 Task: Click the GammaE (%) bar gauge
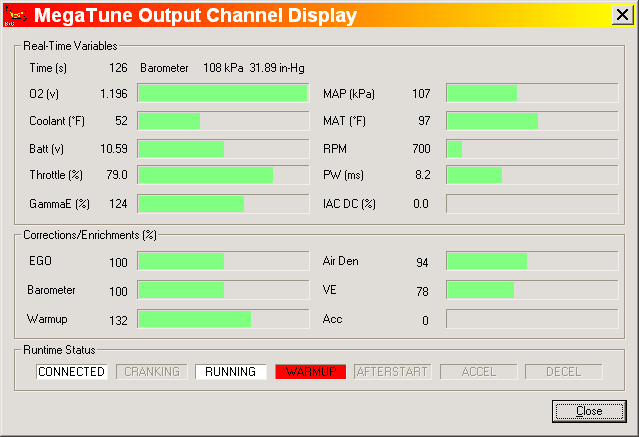(x=223, y=204)
